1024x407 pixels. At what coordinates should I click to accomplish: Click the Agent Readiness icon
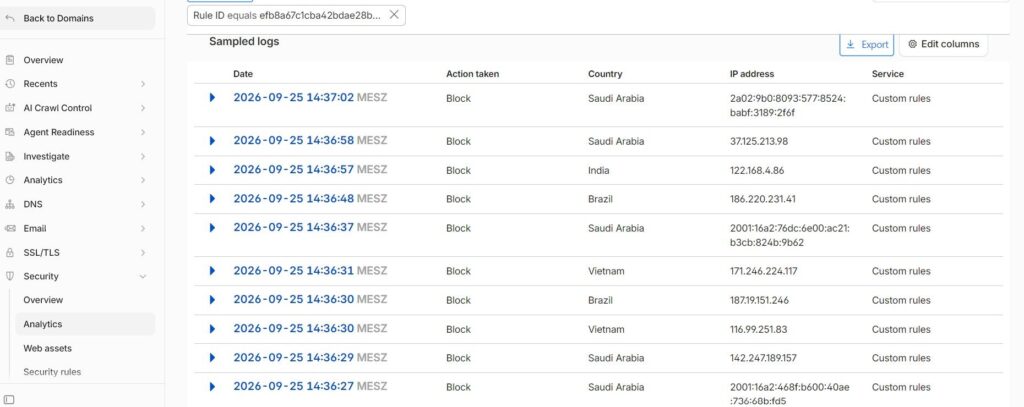pyautogui.click(x=10, y=132)
